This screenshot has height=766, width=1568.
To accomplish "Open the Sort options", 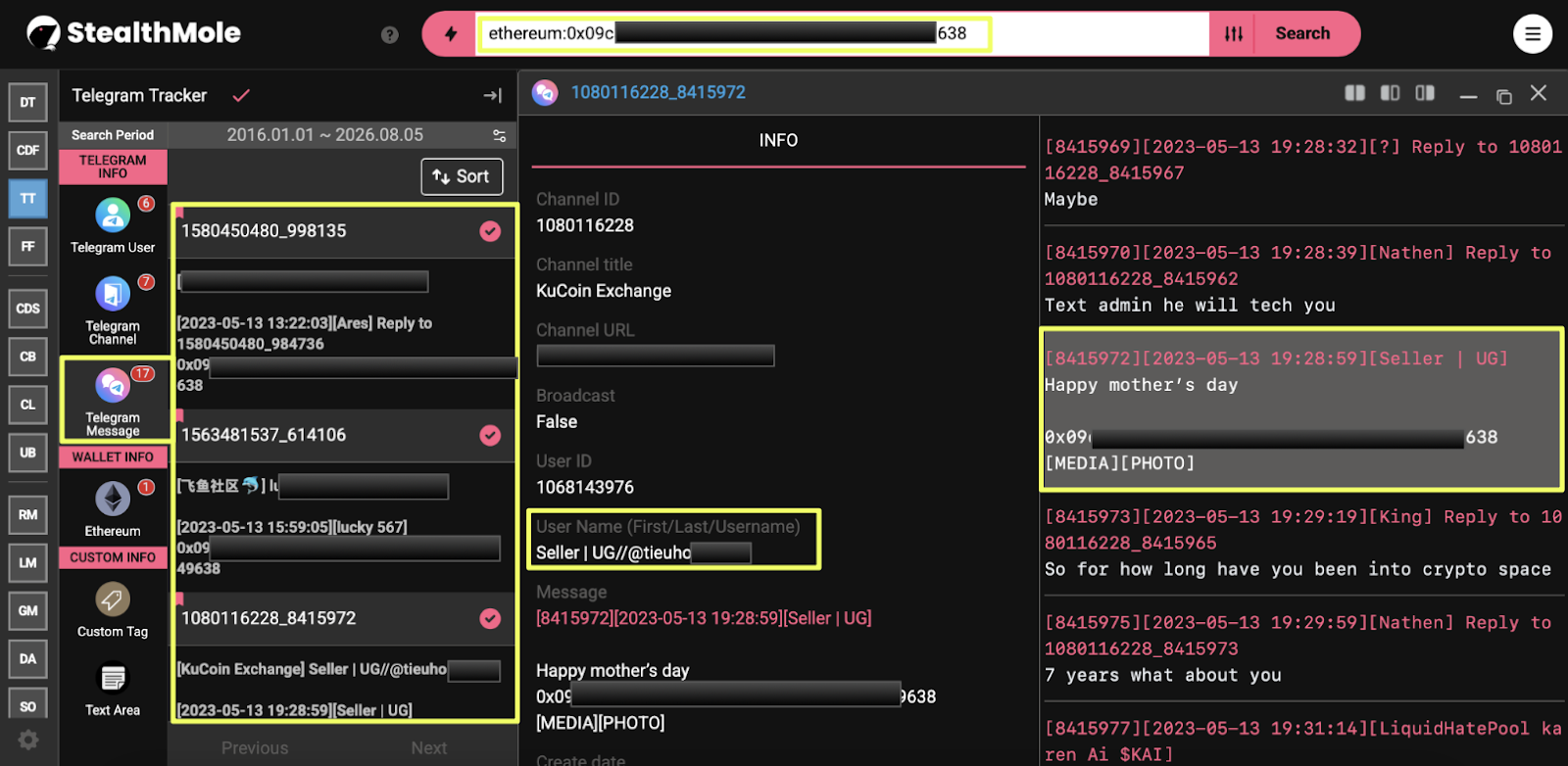I will pos(462,176).
